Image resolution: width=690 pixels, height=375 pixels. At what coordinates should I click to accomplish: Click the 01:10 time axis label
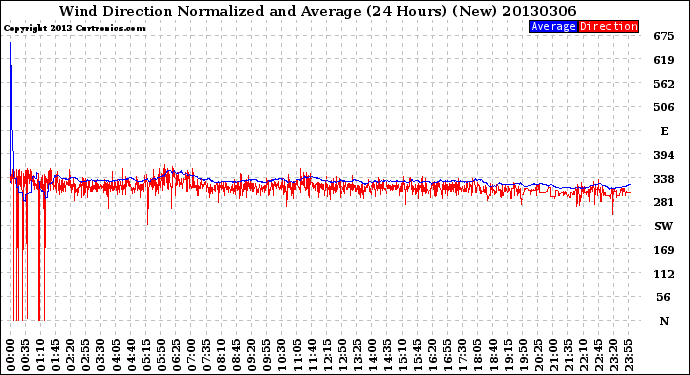[40, 355]
